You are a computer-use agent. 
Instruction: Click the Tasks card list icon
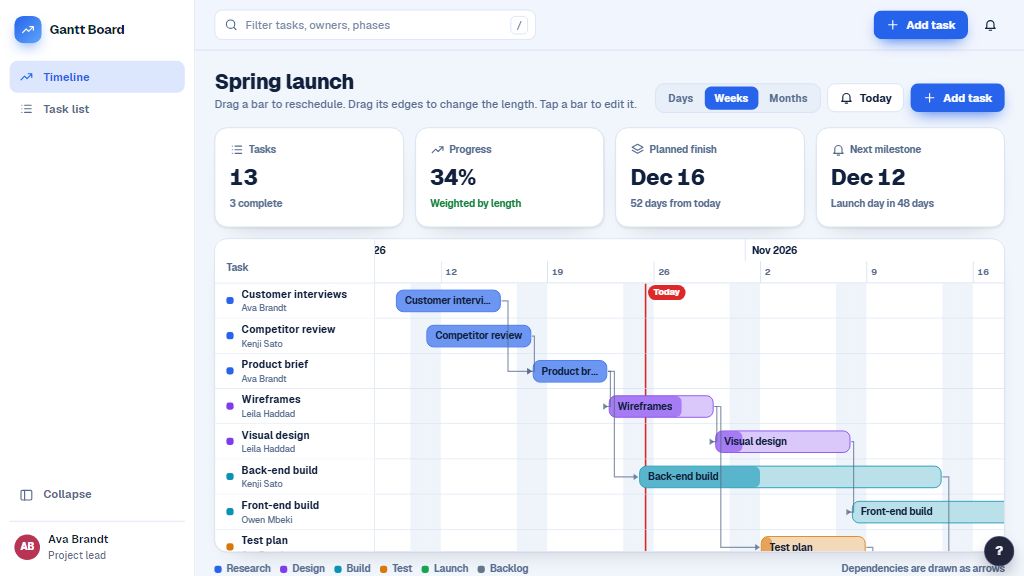click(x=236, y=150)
